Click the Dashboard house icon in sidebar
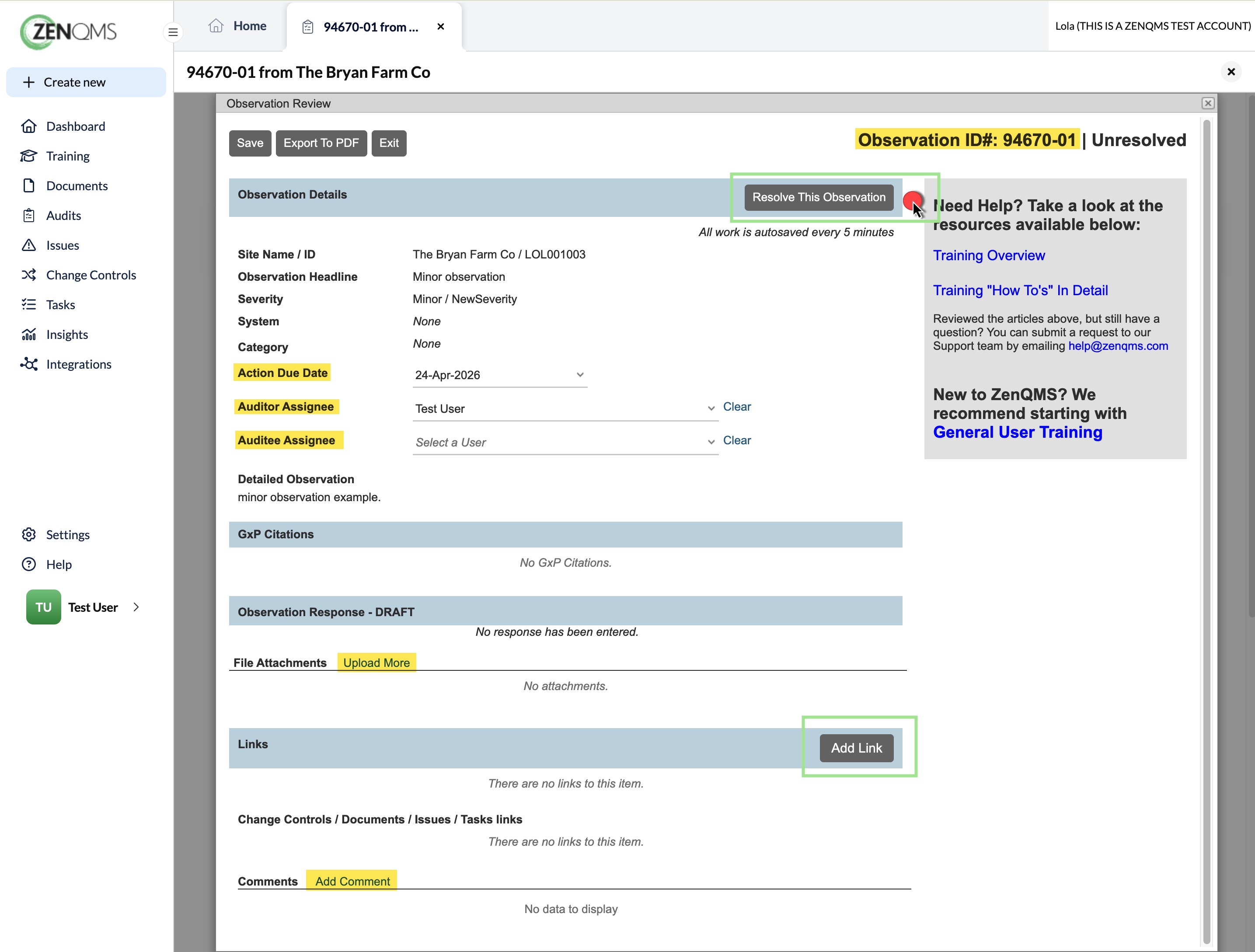The width and height of the screenshot is (1255, 952). tap(29, 126)
